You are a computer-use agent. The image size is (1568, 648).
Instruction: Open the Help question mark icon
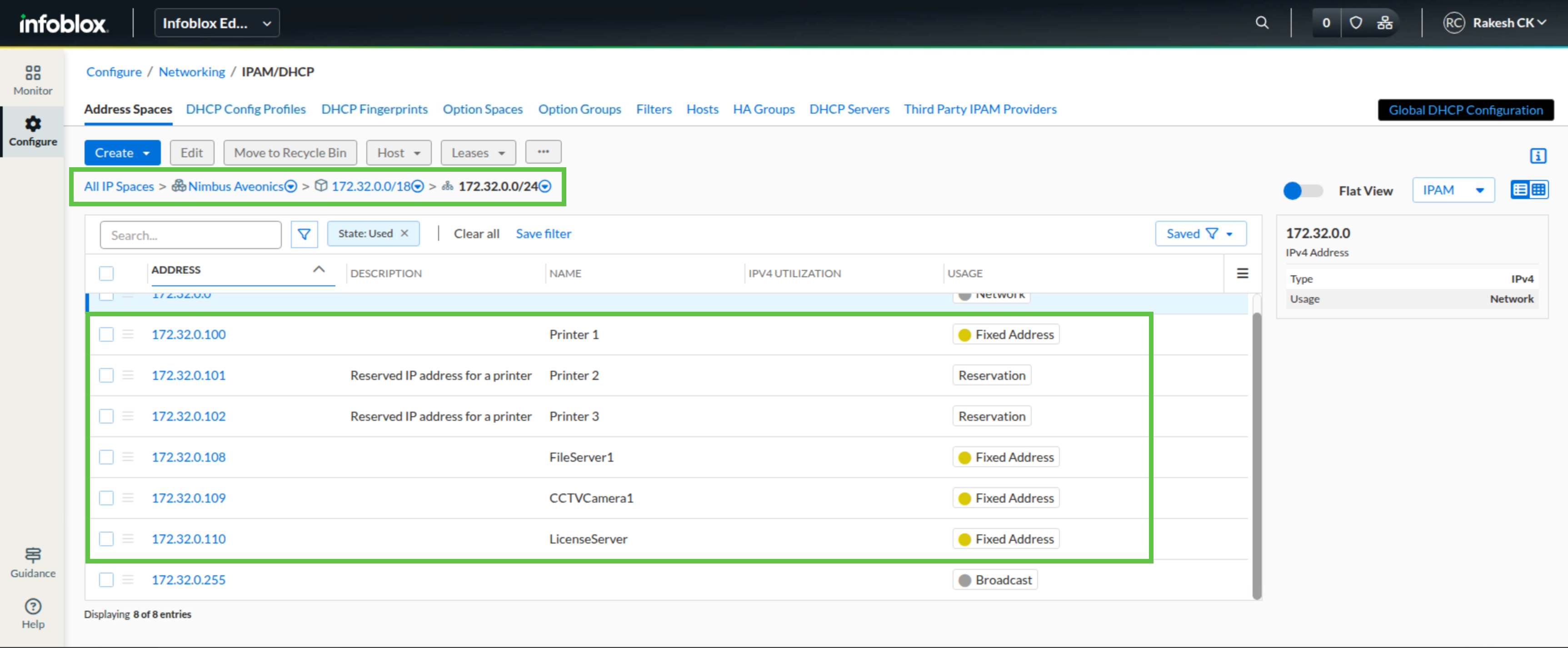33,607
